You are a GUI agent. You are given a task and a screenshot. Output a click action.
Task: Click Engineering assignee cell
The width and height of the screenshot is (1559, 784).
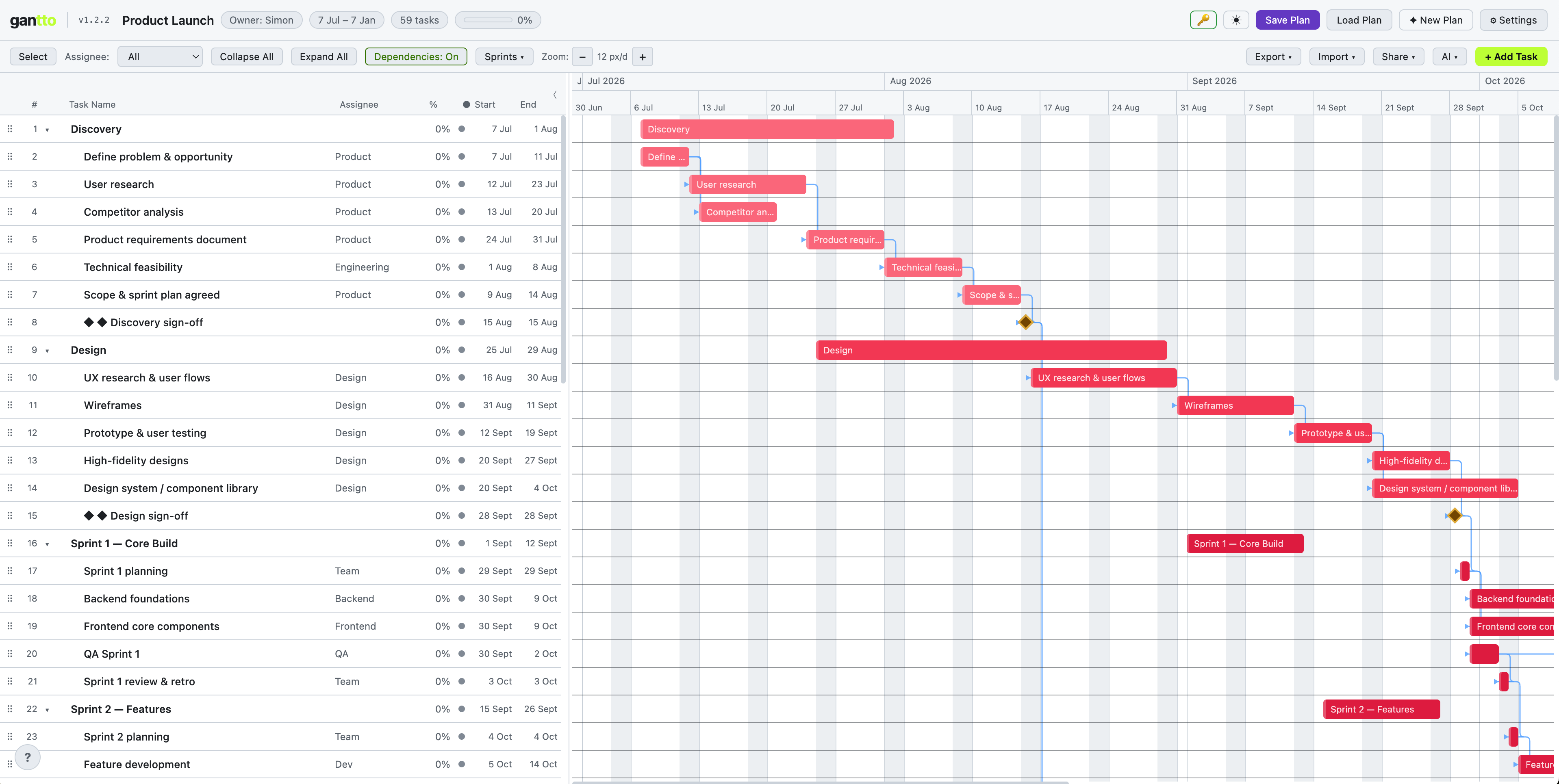(362, 267)
